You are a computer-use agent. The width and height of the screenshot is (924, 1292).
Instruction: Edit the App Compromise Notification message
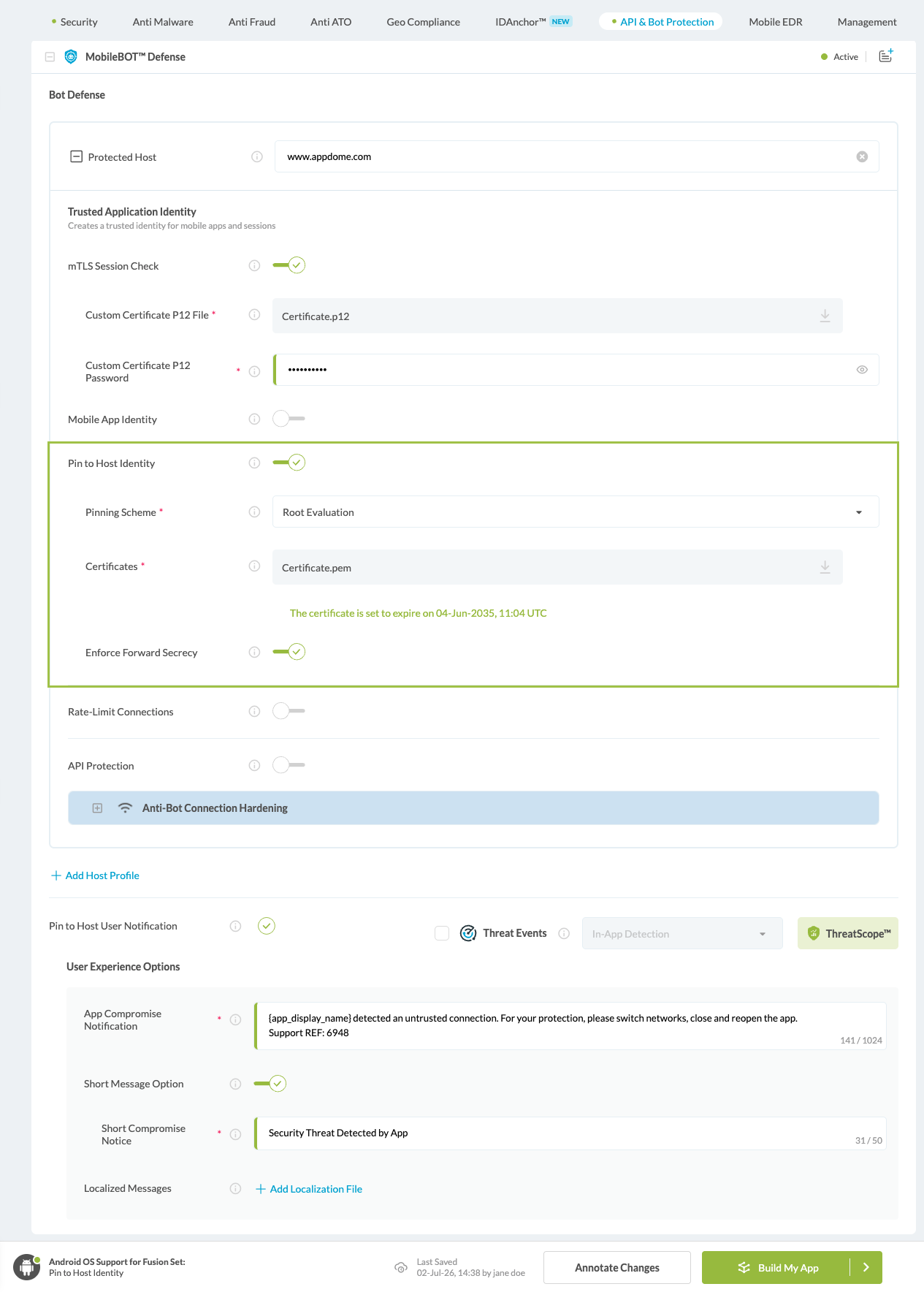(570, 1026)
